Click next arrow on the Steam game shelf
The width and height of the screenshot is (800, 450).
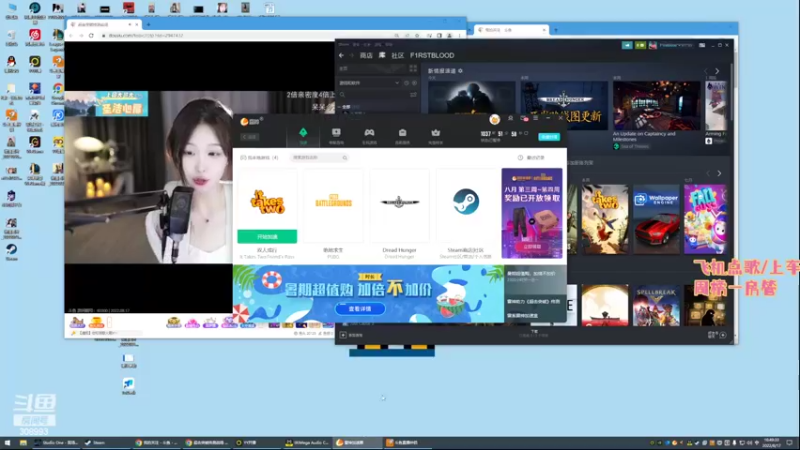click(719, 173)
